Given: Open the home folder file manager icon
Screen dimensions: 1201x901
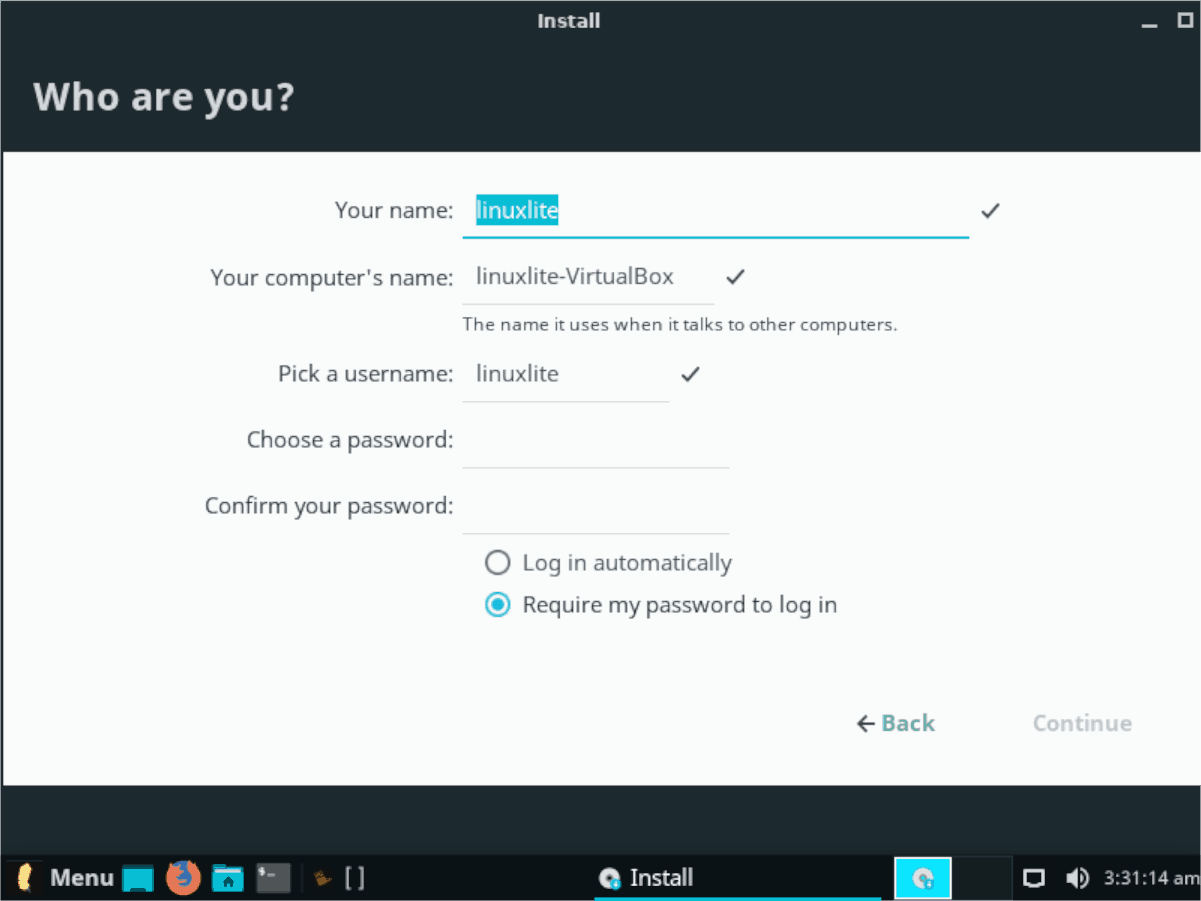Looking at the screenshot, I should [x=228, y=878].
